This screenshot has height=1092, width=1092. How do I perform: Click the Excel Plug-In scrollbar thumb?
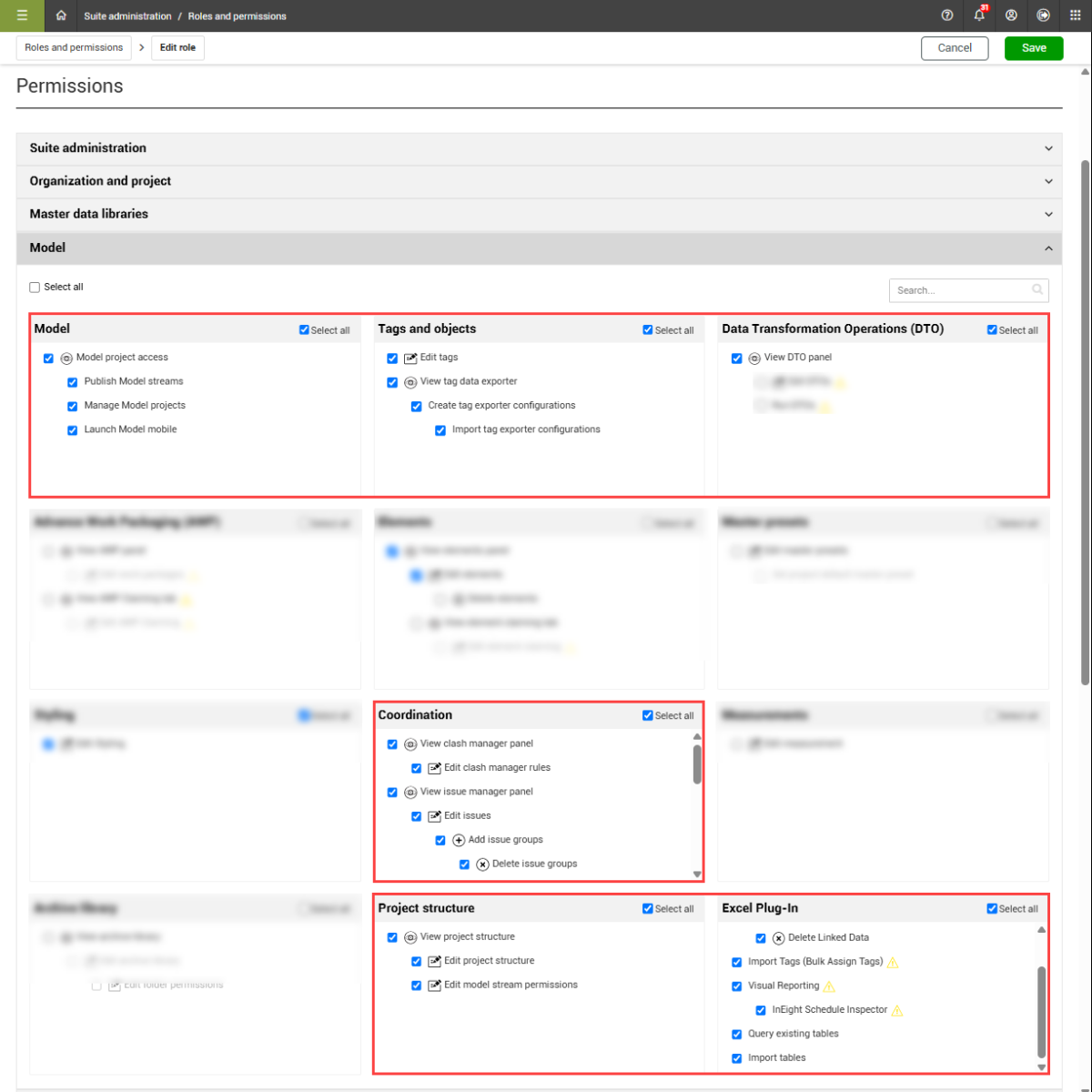pos(1042,1012)
